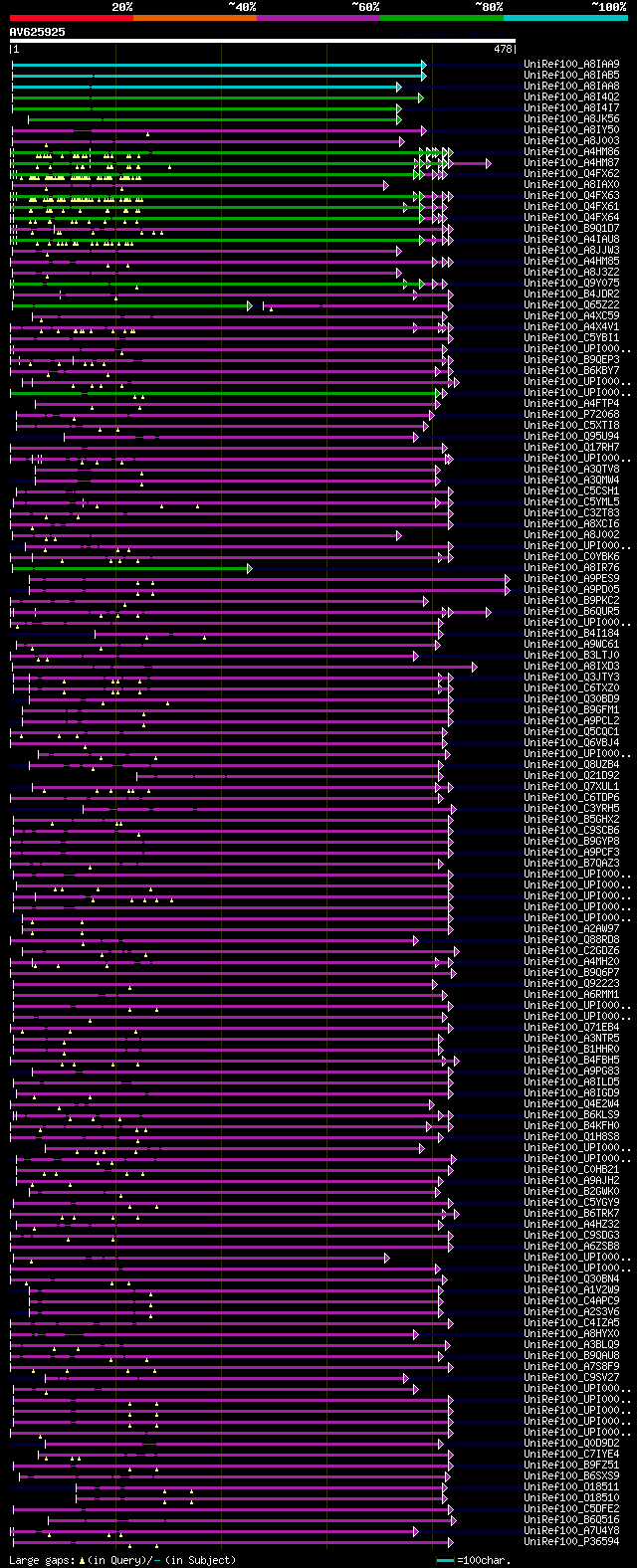Screen dimensions: 637x1568
Task: Click UniRef100_A4HM87 label
Action: 571,162
